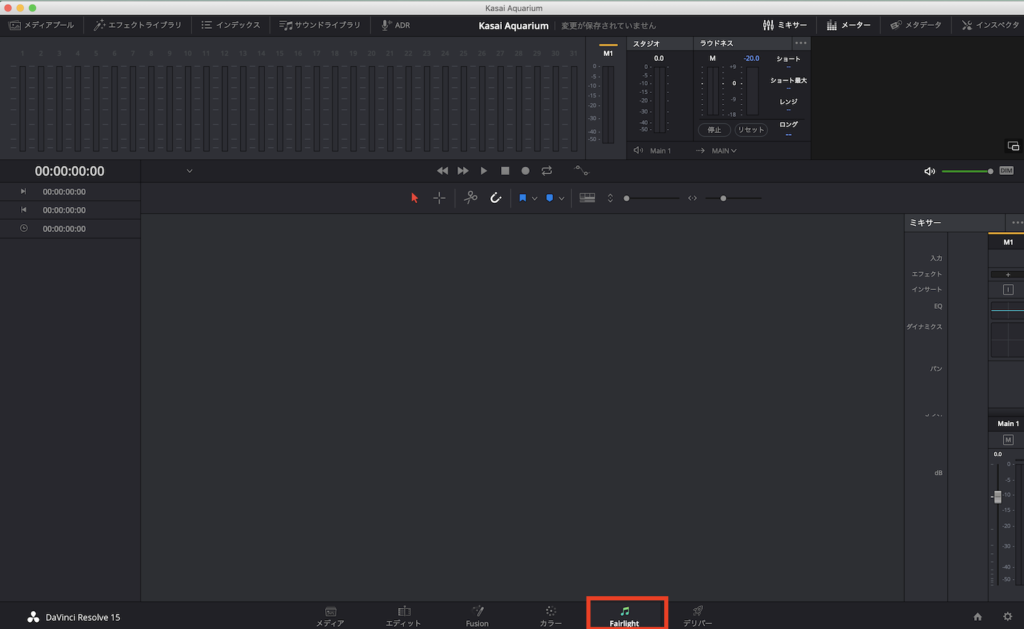
Task: Show the インデックス panel
Action: [x=231, y=25]
